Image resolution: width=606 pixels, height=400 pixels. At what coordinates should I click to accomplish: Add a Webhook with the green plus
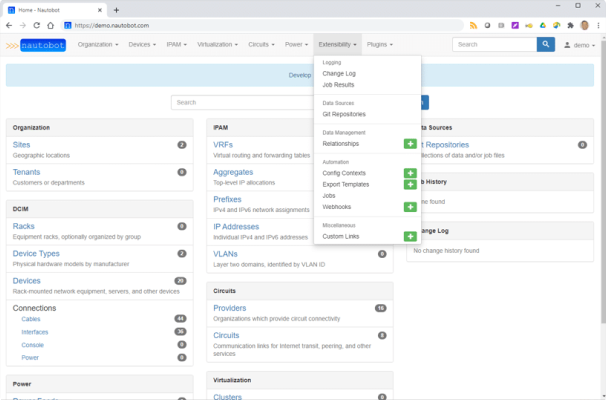410,207
